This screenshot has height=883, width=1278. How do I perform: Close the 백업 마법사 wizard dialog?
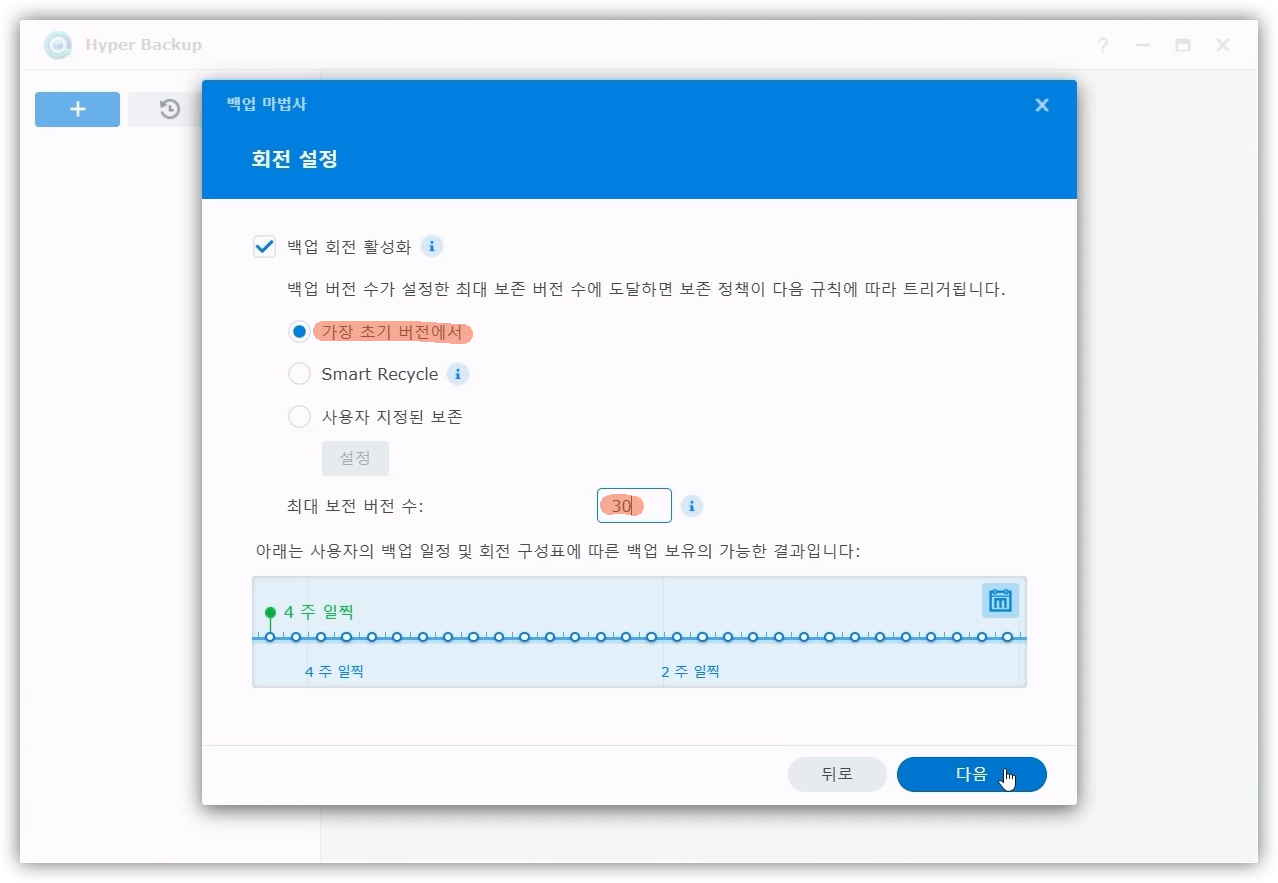pyautogui.click(x=1041, y=105)
